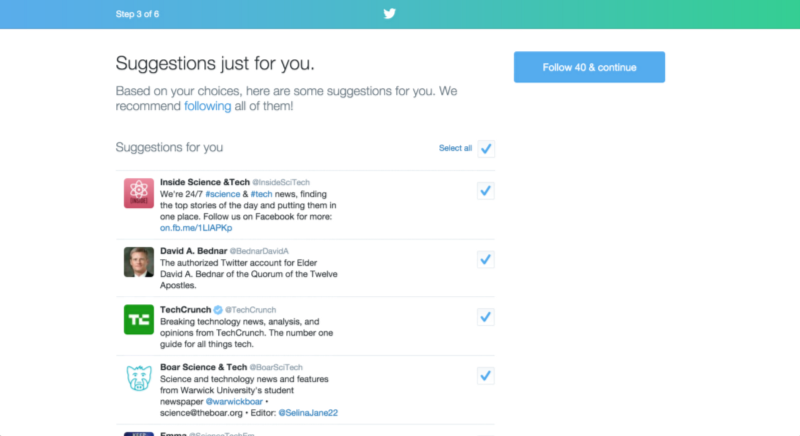Open Inside Science &Tech atom avatar
Screen dimensions: 800x436
click(139, 193)
